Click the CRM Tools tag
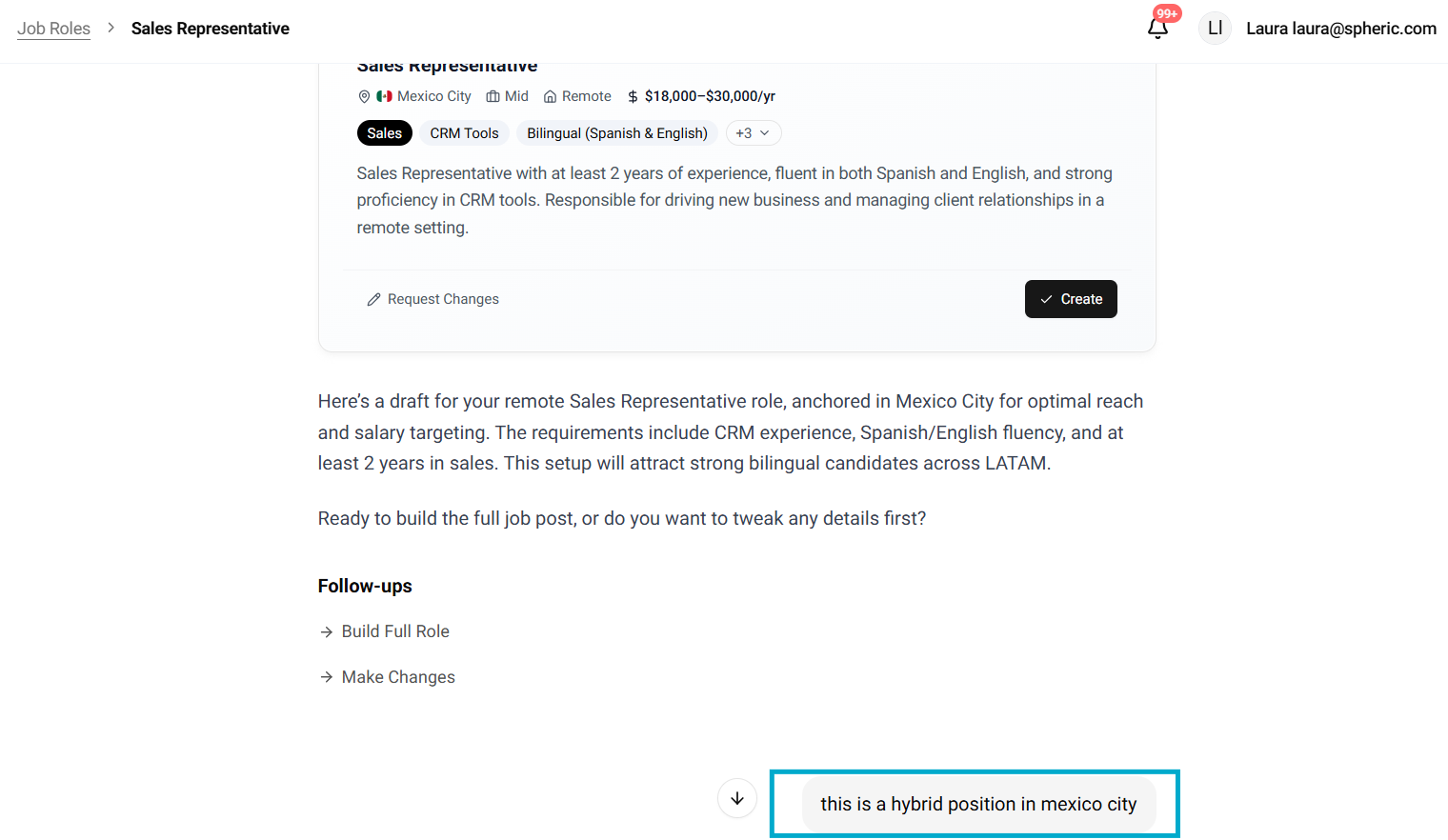The width and height of the screenshot is (1448, 840). point(464,133)
